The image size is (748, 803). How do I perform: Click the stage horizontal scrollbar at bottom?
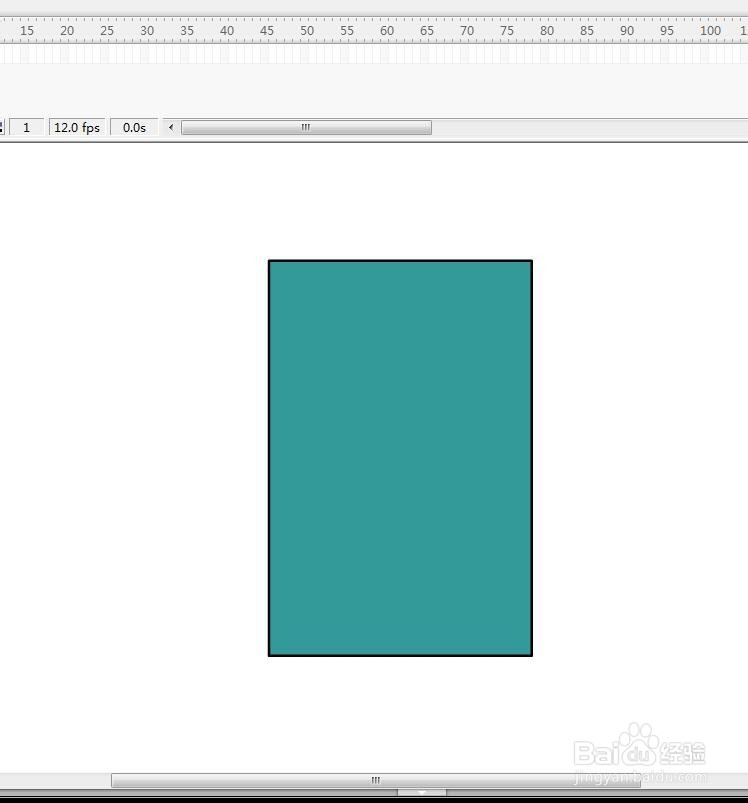point(375,780)
